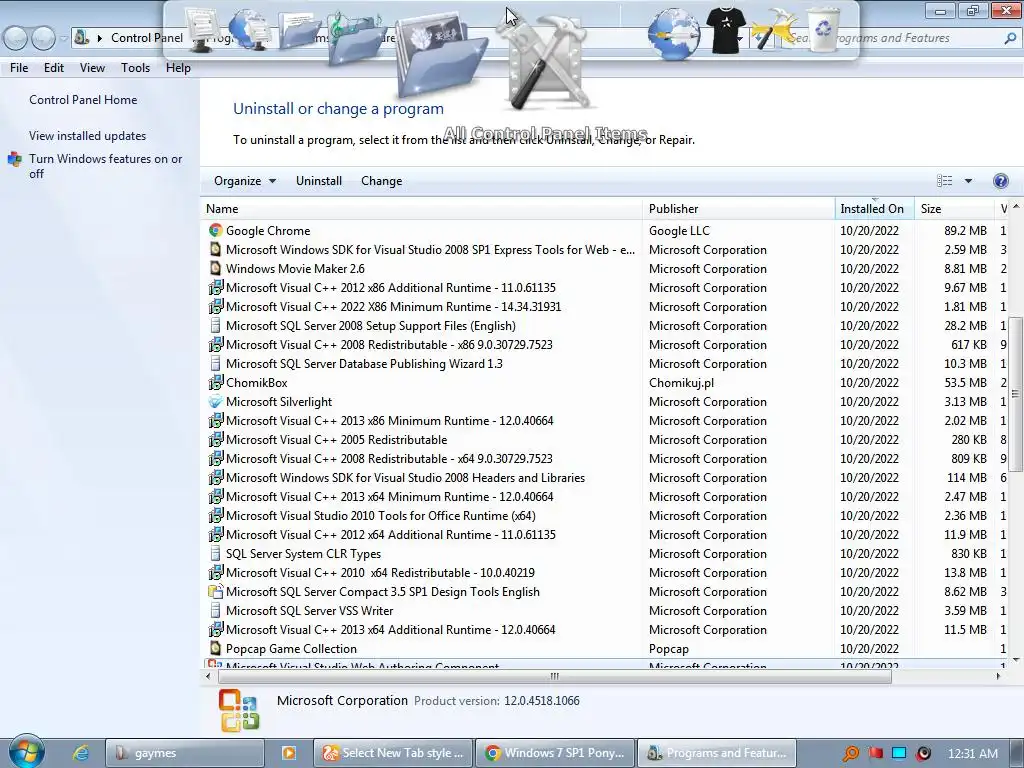The width and height of the screenshot is (1024, 768).
Task: Launch the web browser globe dock icon
Action: (x=674, y=34)
